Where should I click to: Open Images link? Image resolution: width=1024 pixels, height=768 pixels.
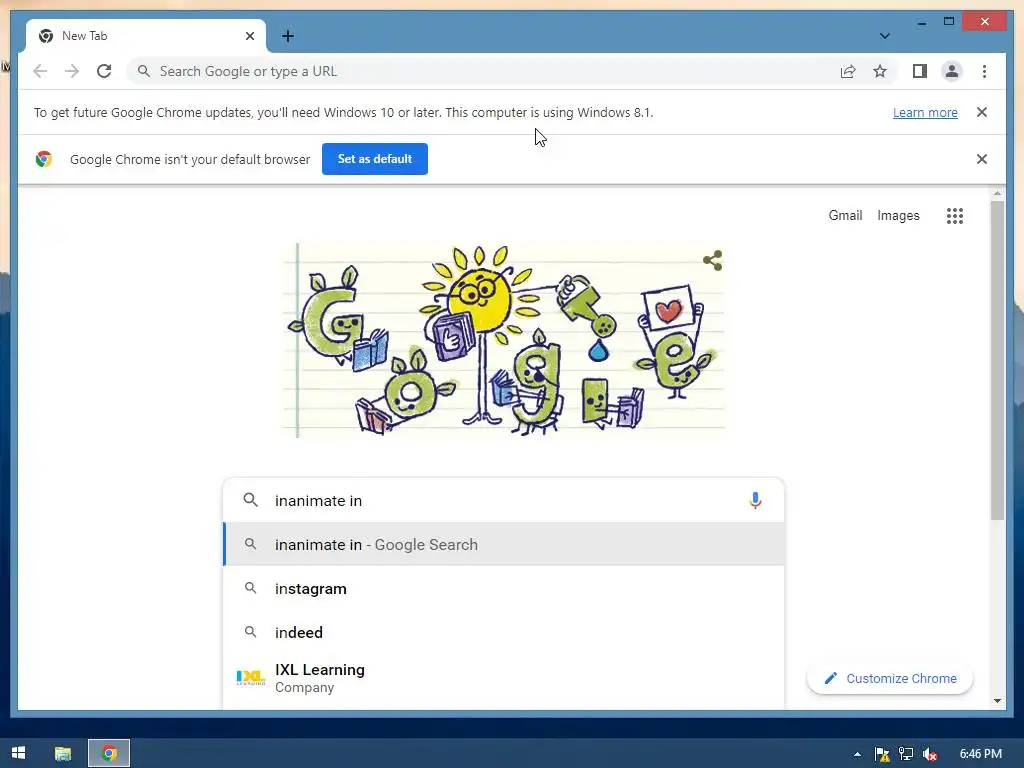pyautogui.click(x=898, y=216)
